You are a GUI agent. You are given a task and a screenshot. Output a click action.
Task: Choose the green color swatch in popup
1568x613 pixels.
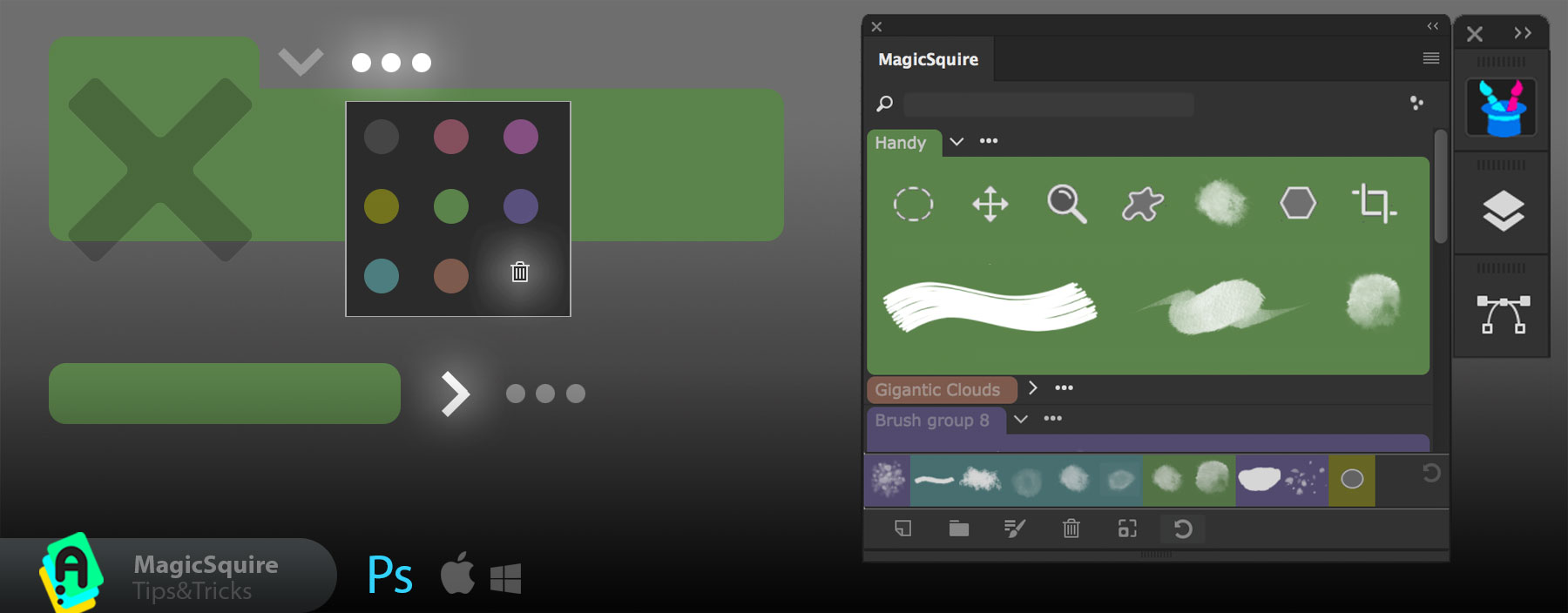[x=451, y=206]
